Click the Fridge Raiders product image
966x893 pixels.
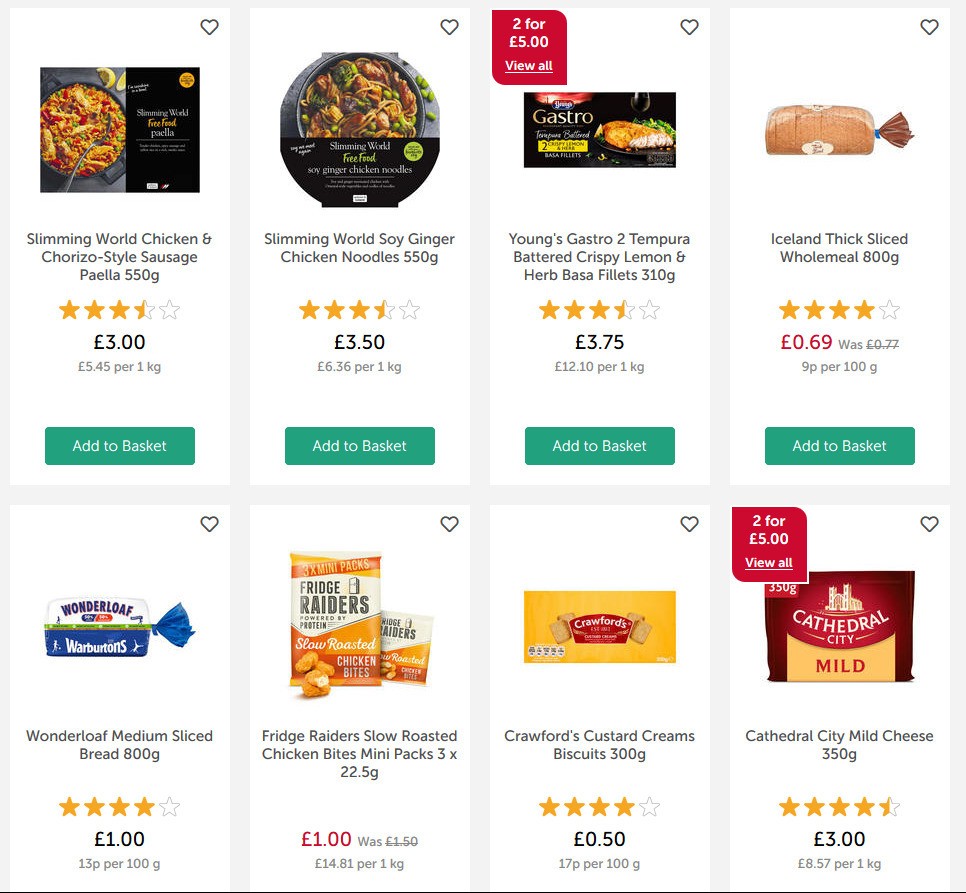click(360, 625)
